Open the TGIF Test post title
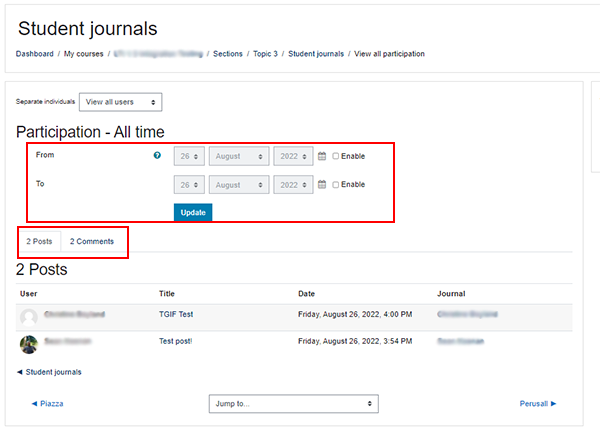Viewport: 600px width, 442px height. (x=176, y=314)
